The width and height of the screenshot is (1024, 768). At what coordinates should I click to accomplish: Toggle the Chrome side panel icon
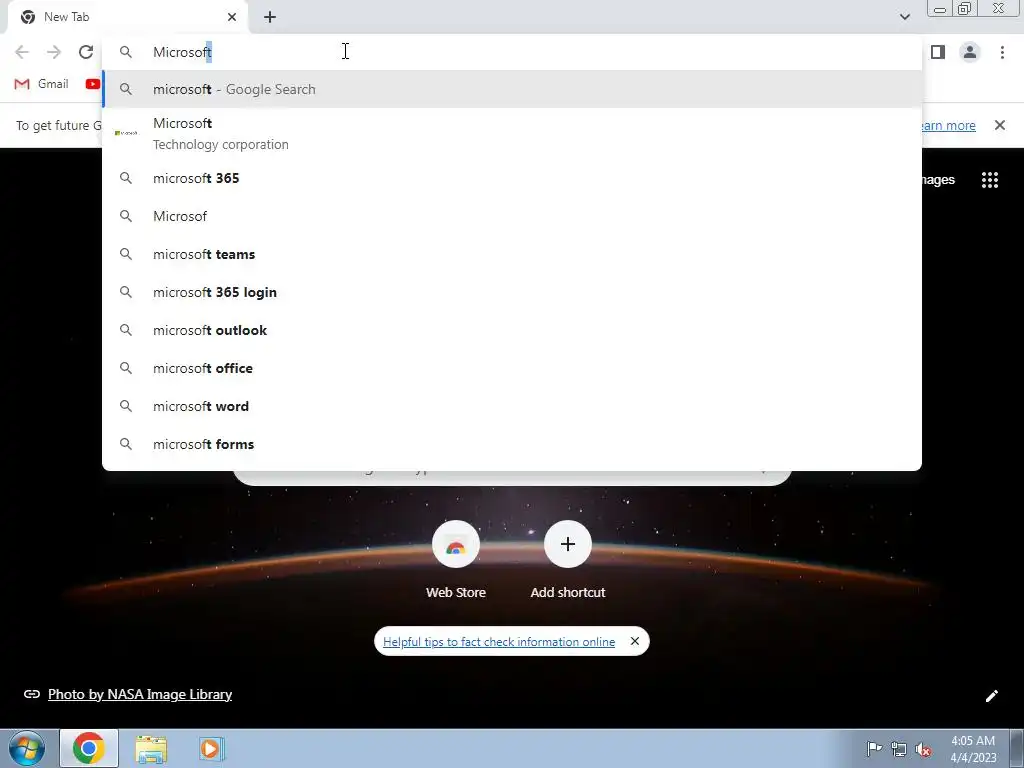[x=938, y=52]
